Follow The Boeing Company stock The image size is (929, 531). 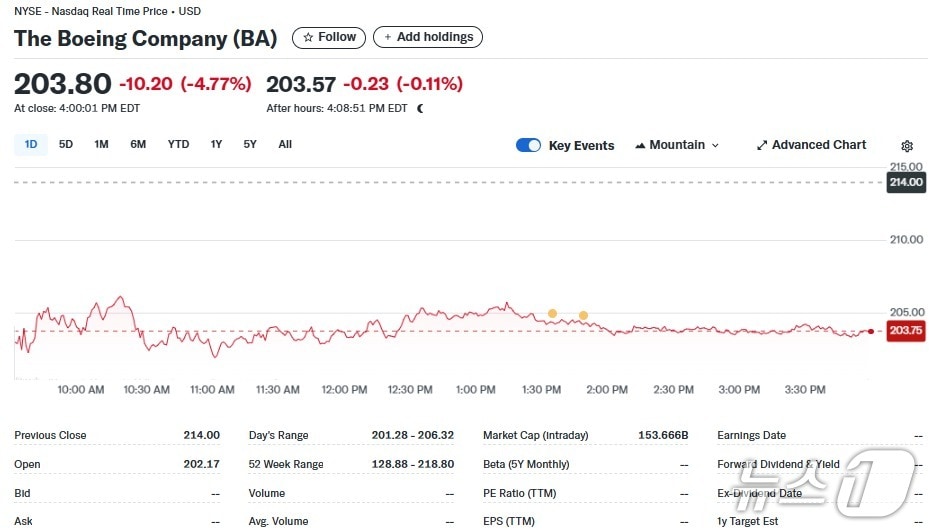tap(329, 37)
